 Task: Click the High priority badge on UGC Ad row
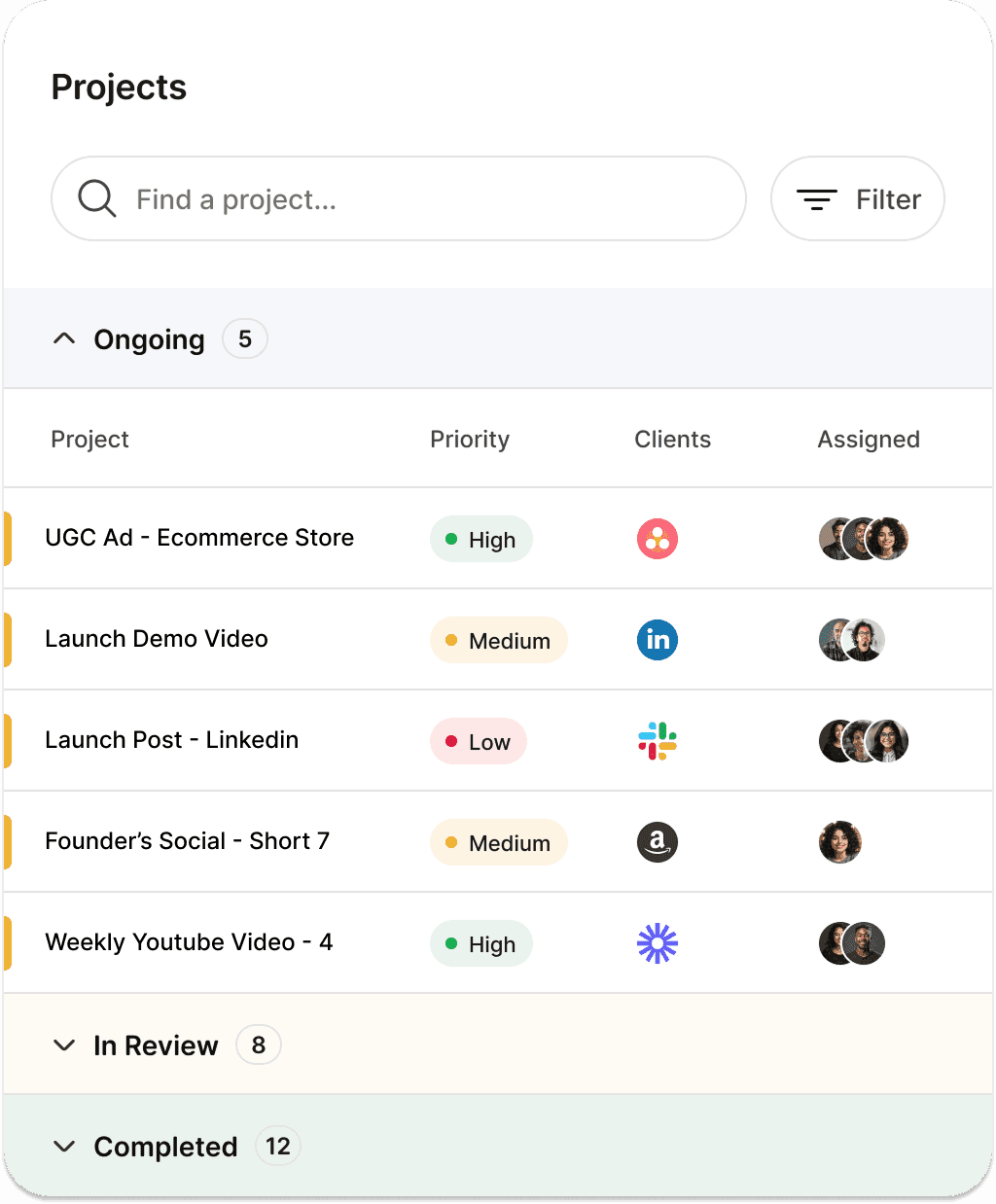480,539
